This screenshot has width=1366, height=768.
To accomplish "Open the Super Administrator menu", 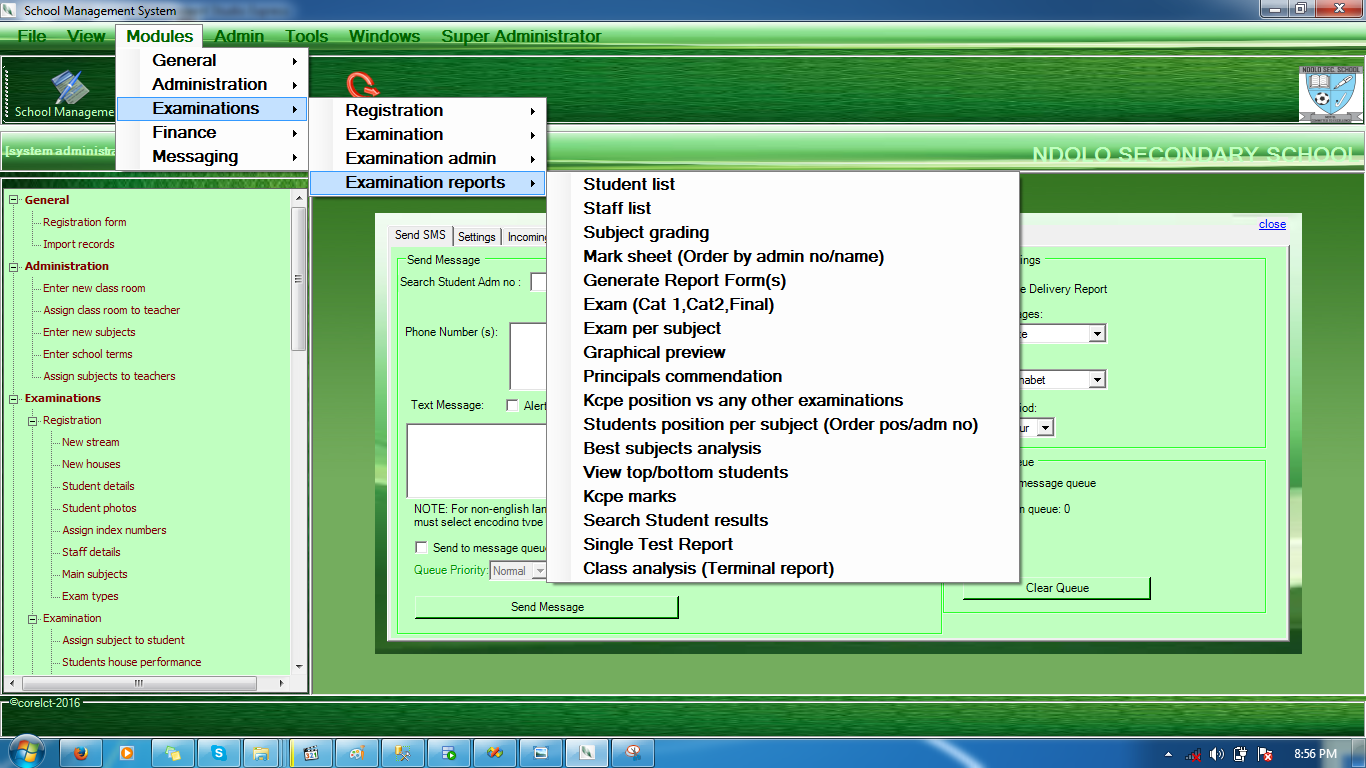I will [x=521, y=36].
